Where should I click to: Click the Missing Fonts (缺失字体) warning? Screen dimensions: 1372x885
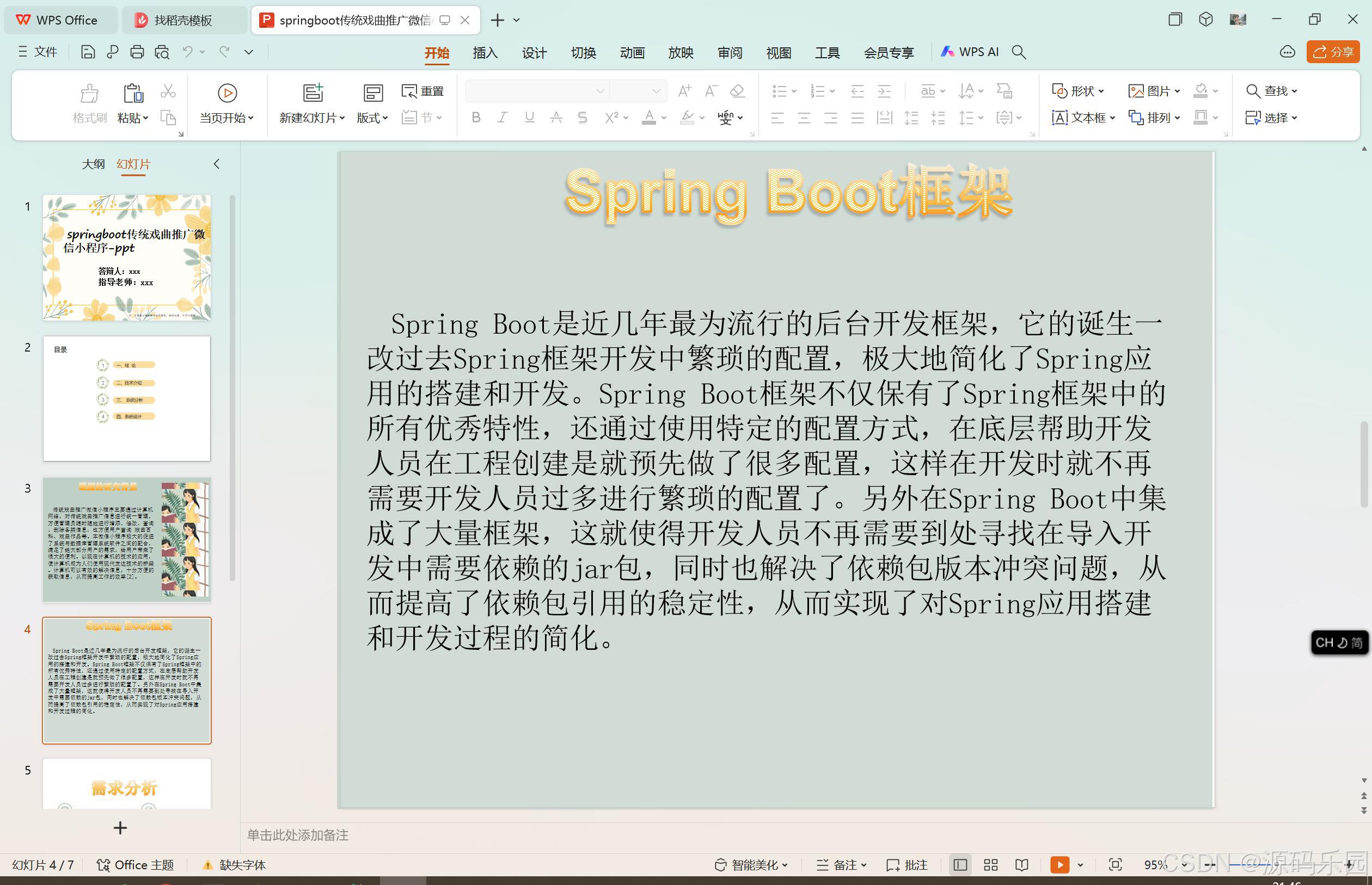(x=235, y=864)
